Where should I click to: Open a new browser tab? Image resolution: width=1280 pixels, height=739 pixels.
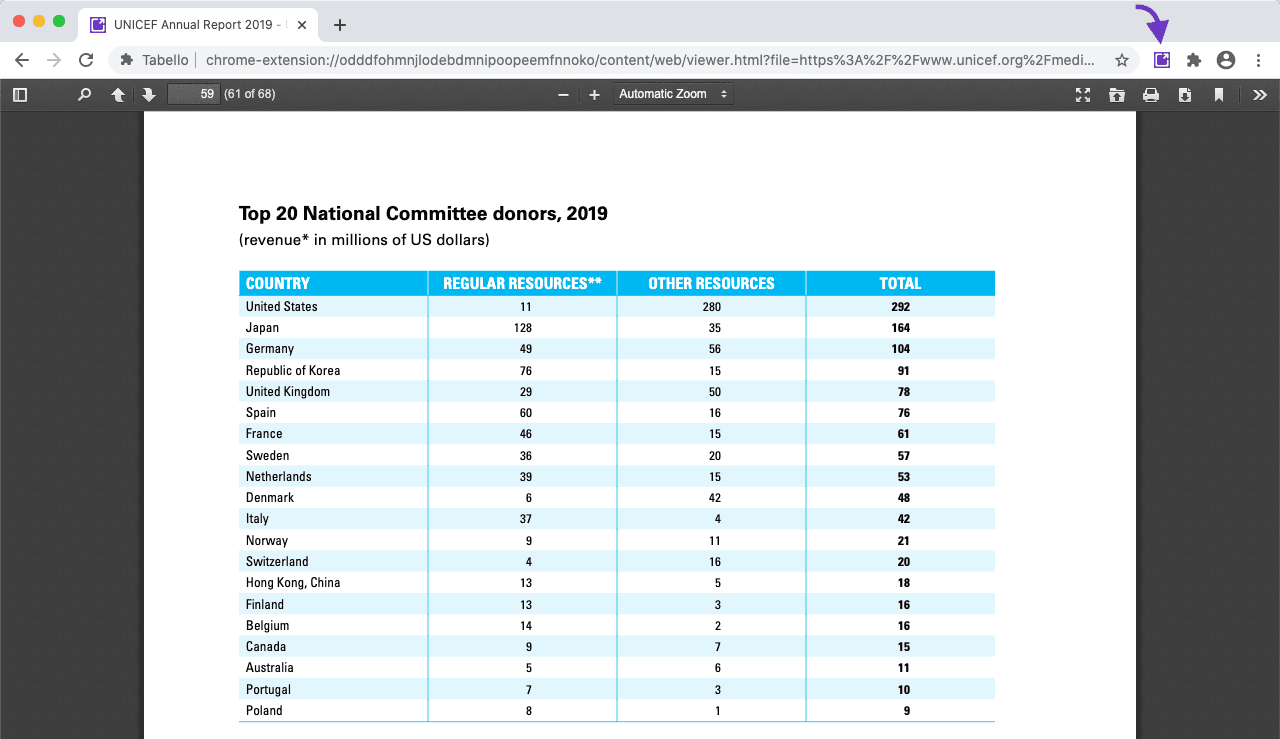[340, 25]
